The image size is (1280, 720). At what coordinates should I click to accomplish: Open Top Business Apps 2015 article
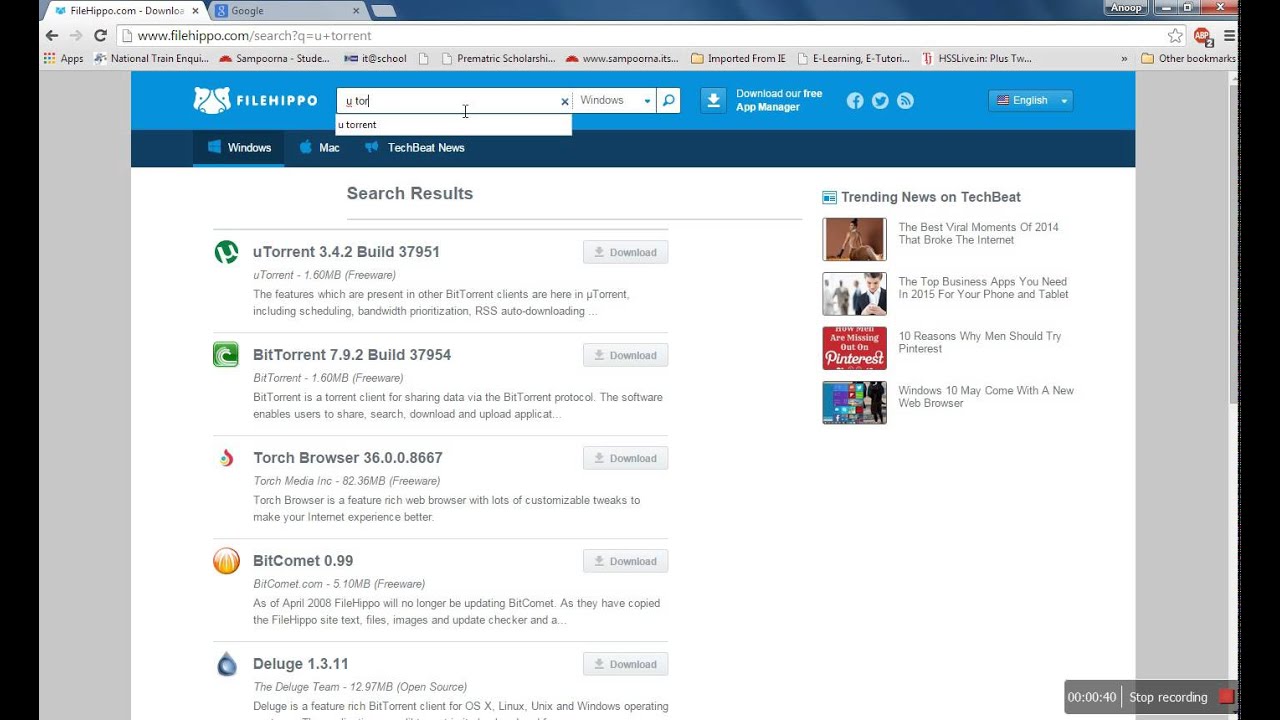tap(983, 288)
